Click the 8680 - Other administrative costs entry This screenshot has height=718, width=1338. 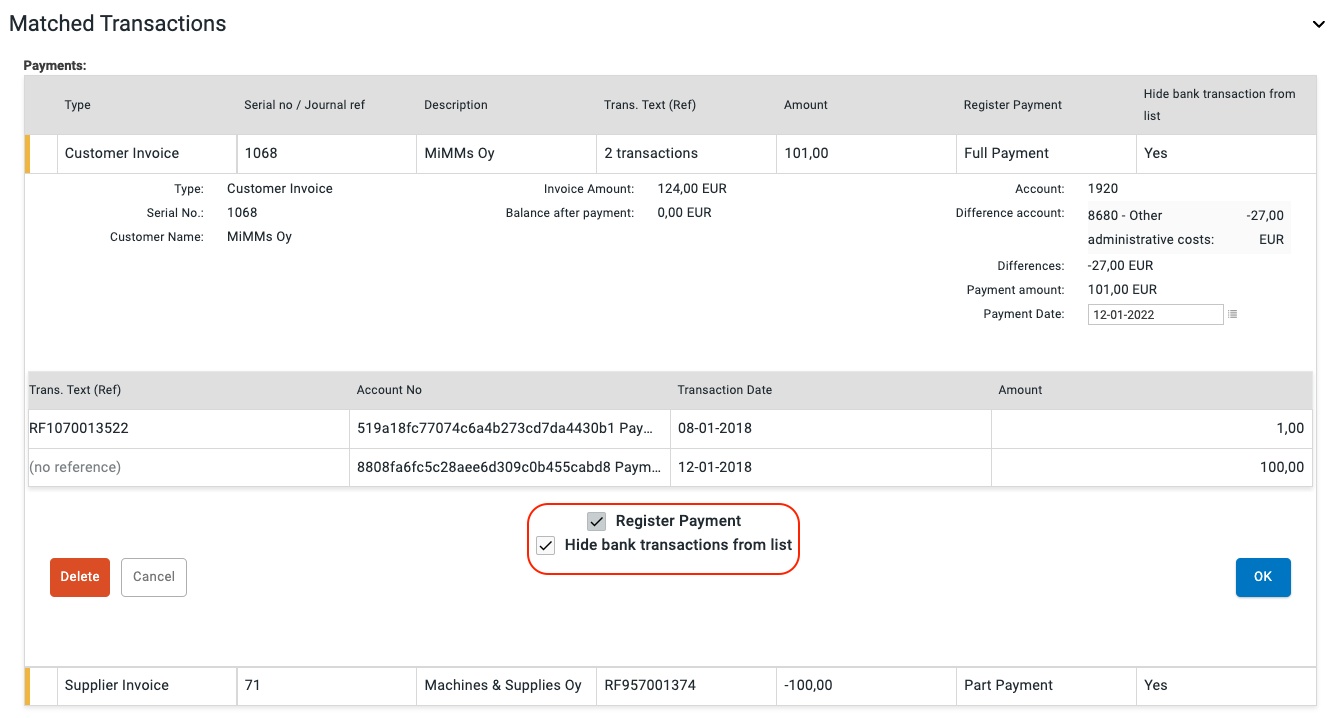pos(1187,227)
